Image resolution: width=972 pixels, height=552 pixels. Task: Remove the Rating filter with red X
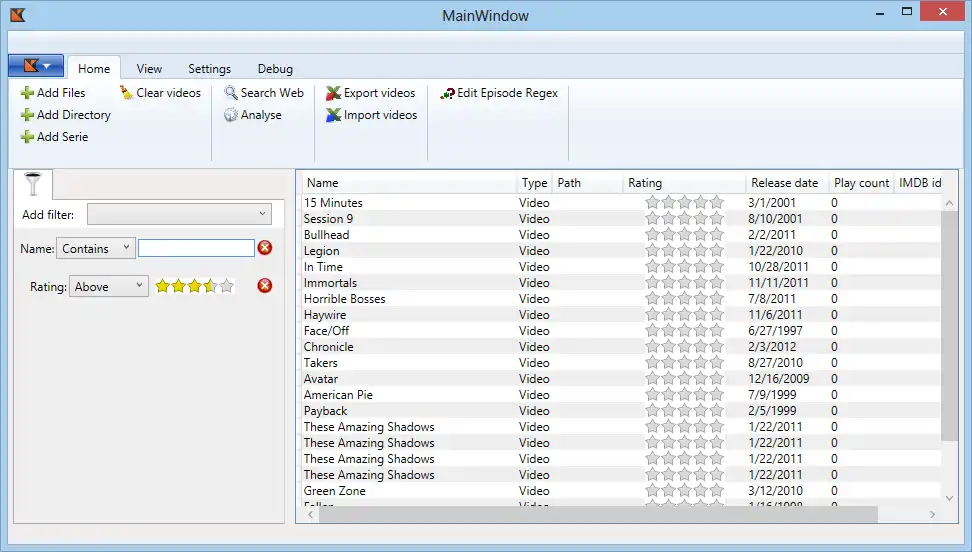(x=264, y=286)
